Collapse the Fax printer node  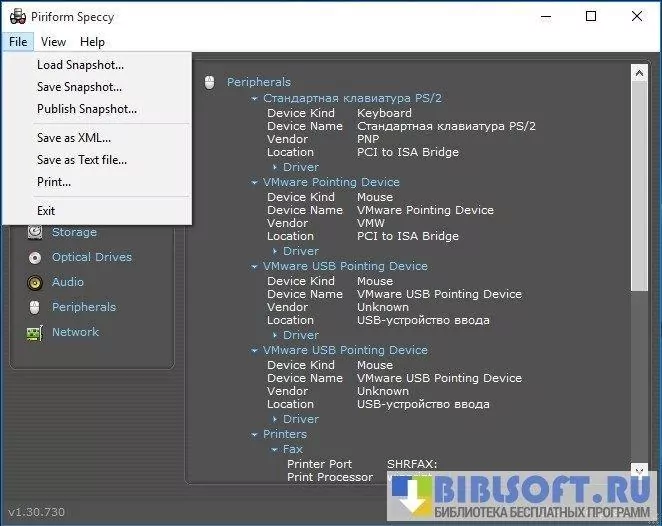[x=274, y=450]
